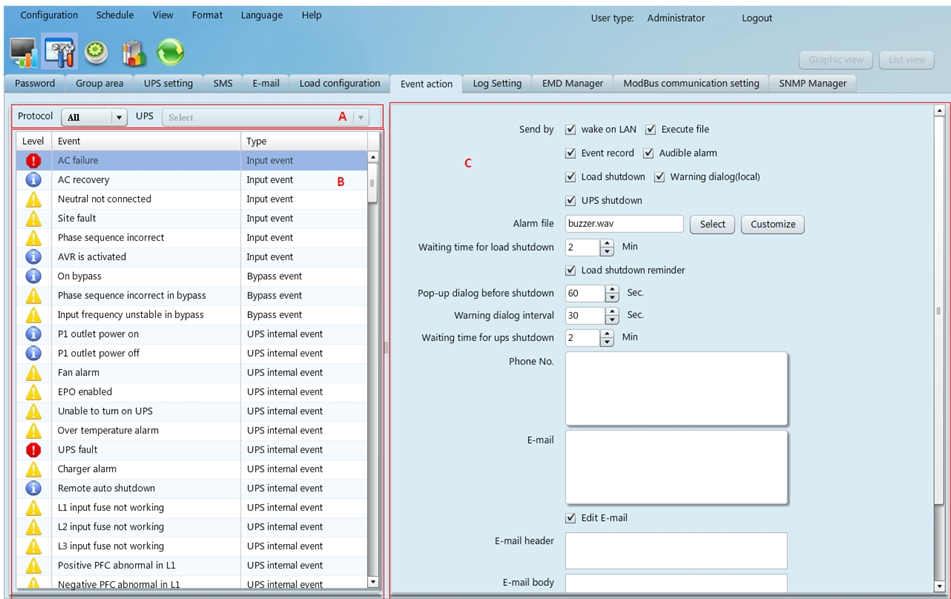The image size is (951, 599).
Task: Open the Language menu
Action: (x=261, y=15)
